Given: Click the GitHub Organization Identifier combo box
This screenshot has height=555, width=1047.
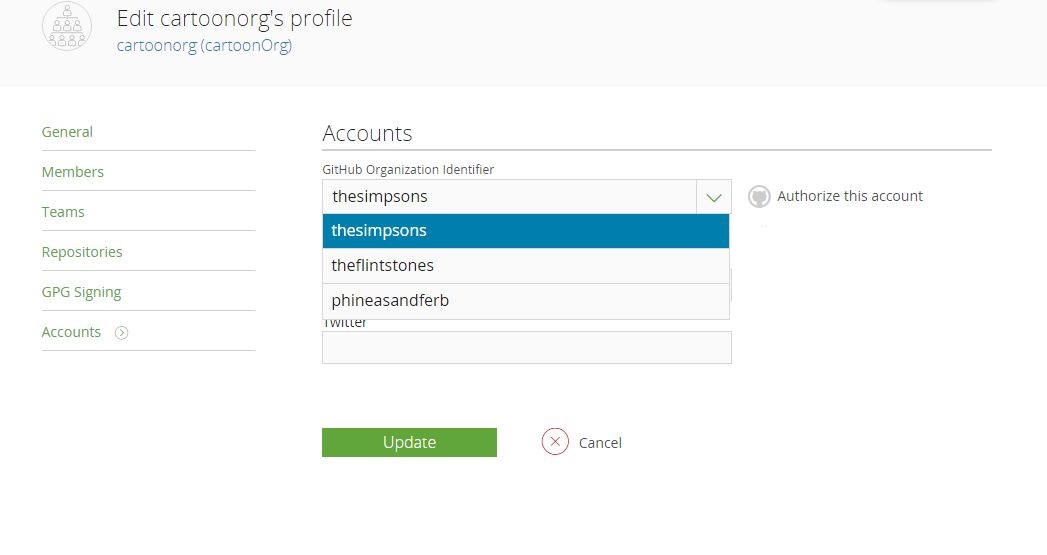Looking at the screenshot, I should tap(510, 197).
